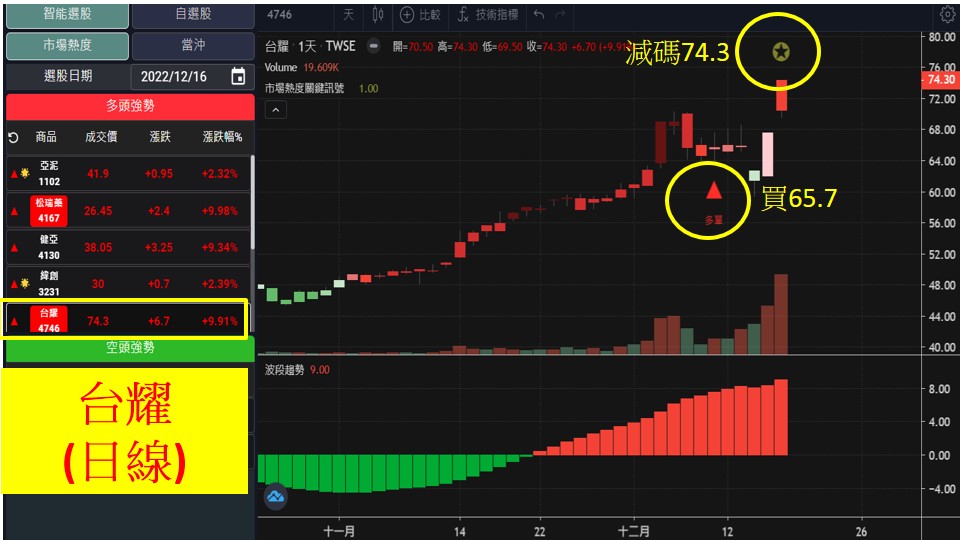This screenshot has height=540, width=960.
Task: Click the candlestick chart style icon
Action: point(377,14)
